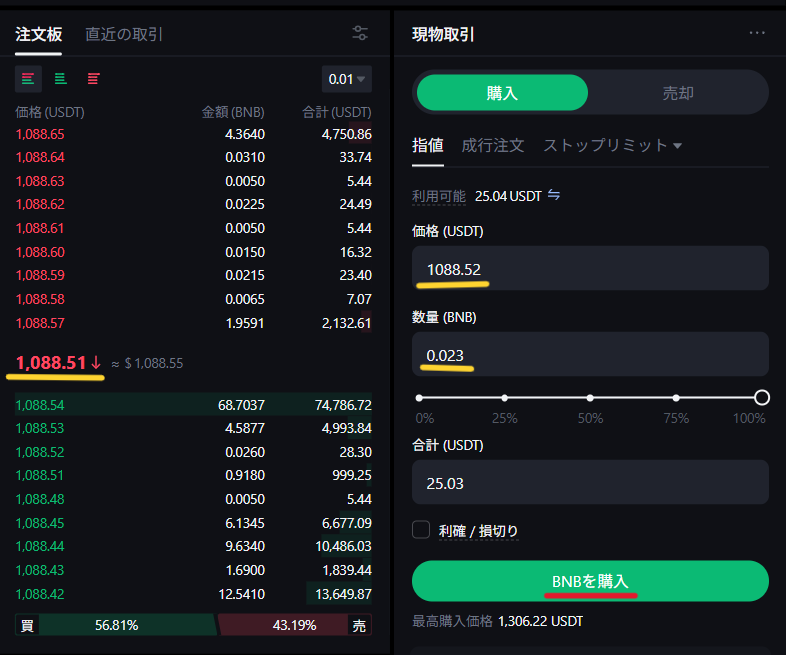Click the 価格 (USDT) price input field
This screenshot has height=655, width=786.
click(x=590, y=269)
